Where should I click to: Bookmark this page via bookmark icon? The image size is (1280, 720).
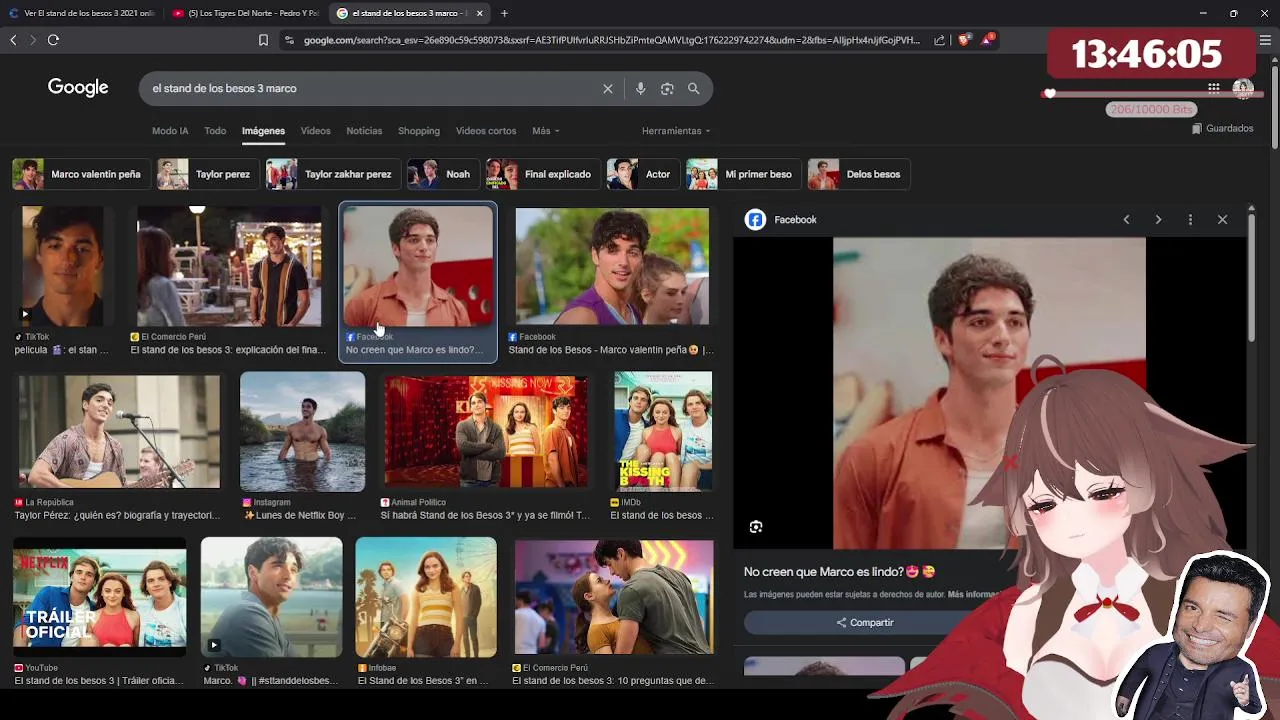coord(263,40)
